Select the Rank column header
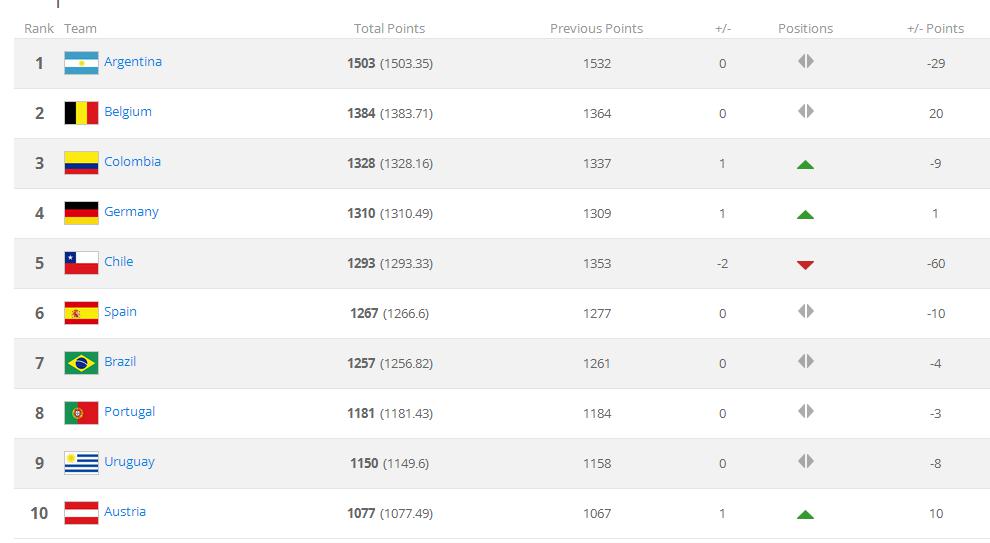The height and width of the screenshot is (543, 990). coord(39,29)
